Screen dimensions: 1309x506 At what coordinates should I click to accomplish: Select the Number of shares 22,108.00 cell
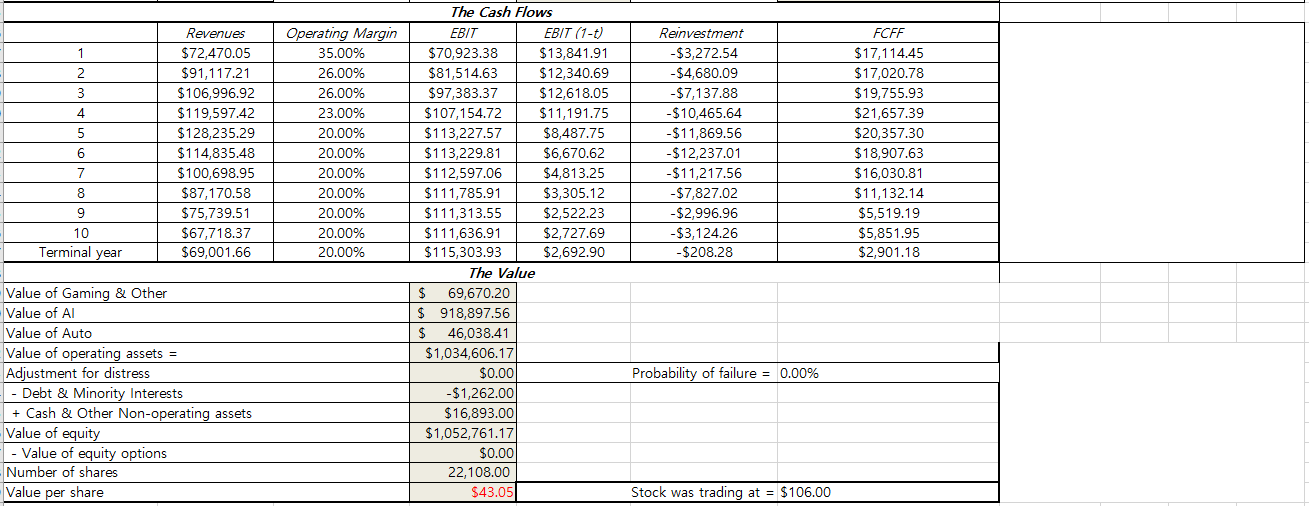coord(464,472)
